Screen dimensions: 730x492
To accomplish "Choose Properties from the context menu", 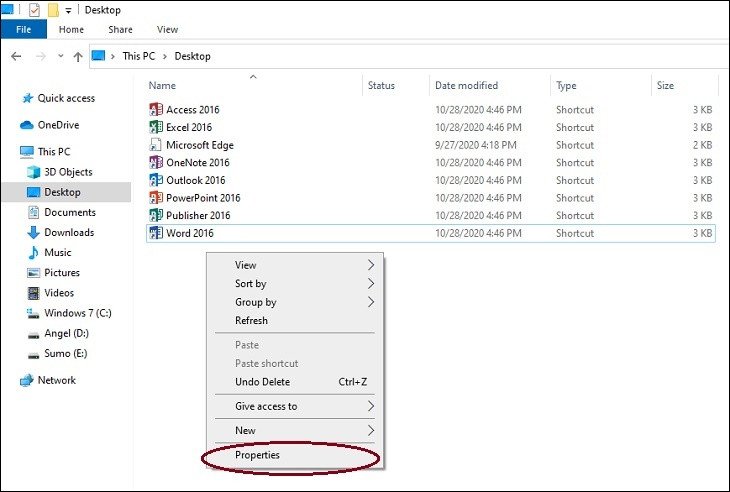I will pos(295,455).
